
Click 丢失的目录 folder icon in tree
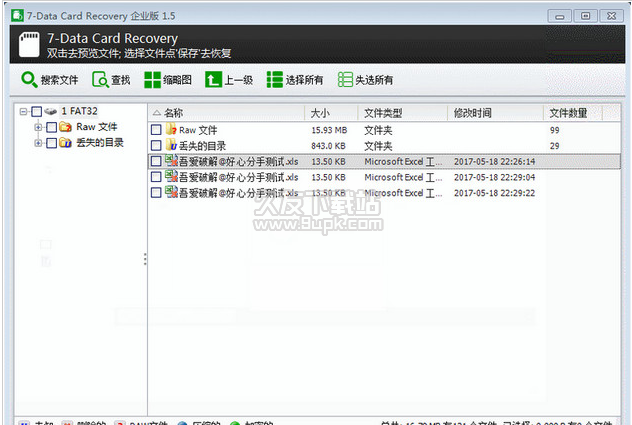65,143
